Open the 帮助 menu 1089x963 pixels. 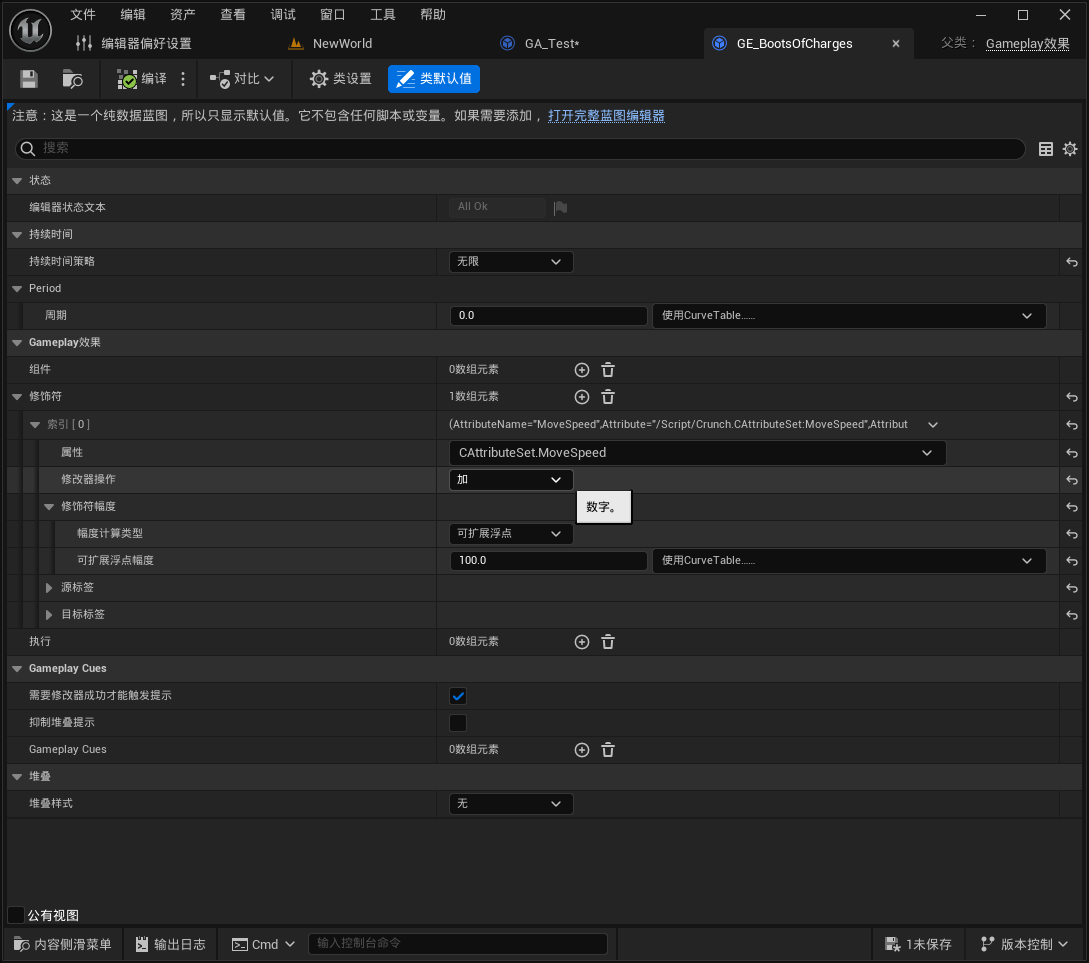pyautogui.click(x=433, y=15)
